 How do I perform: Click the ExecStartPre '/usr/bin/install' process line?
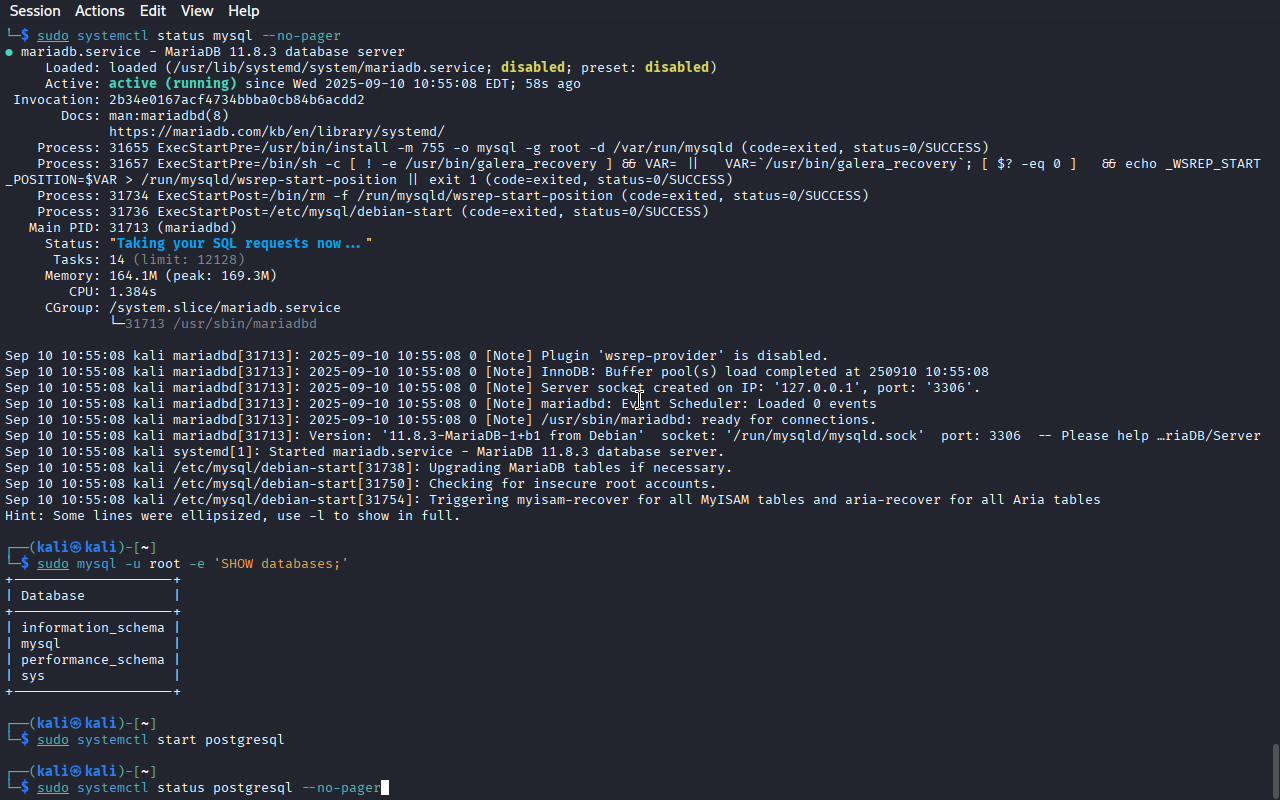tap(513, 148)
